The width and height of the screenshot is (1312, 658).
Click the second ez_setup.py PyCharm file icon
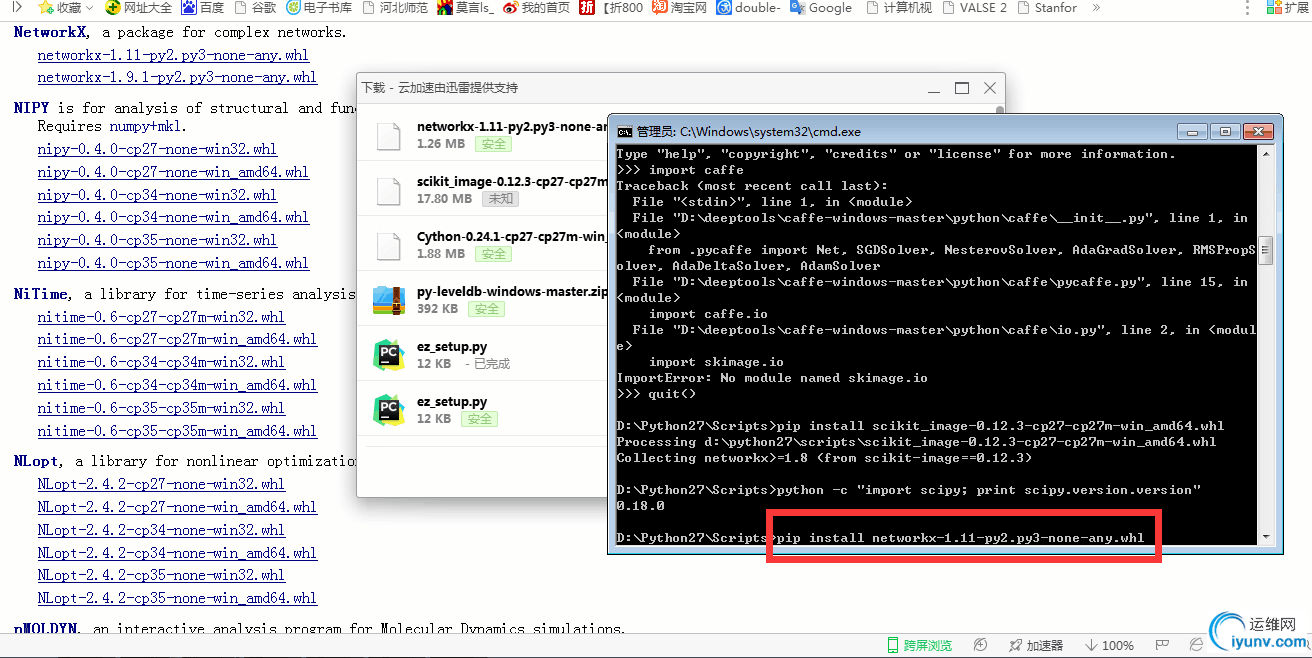pyautogui.click(x=387, y=410)
